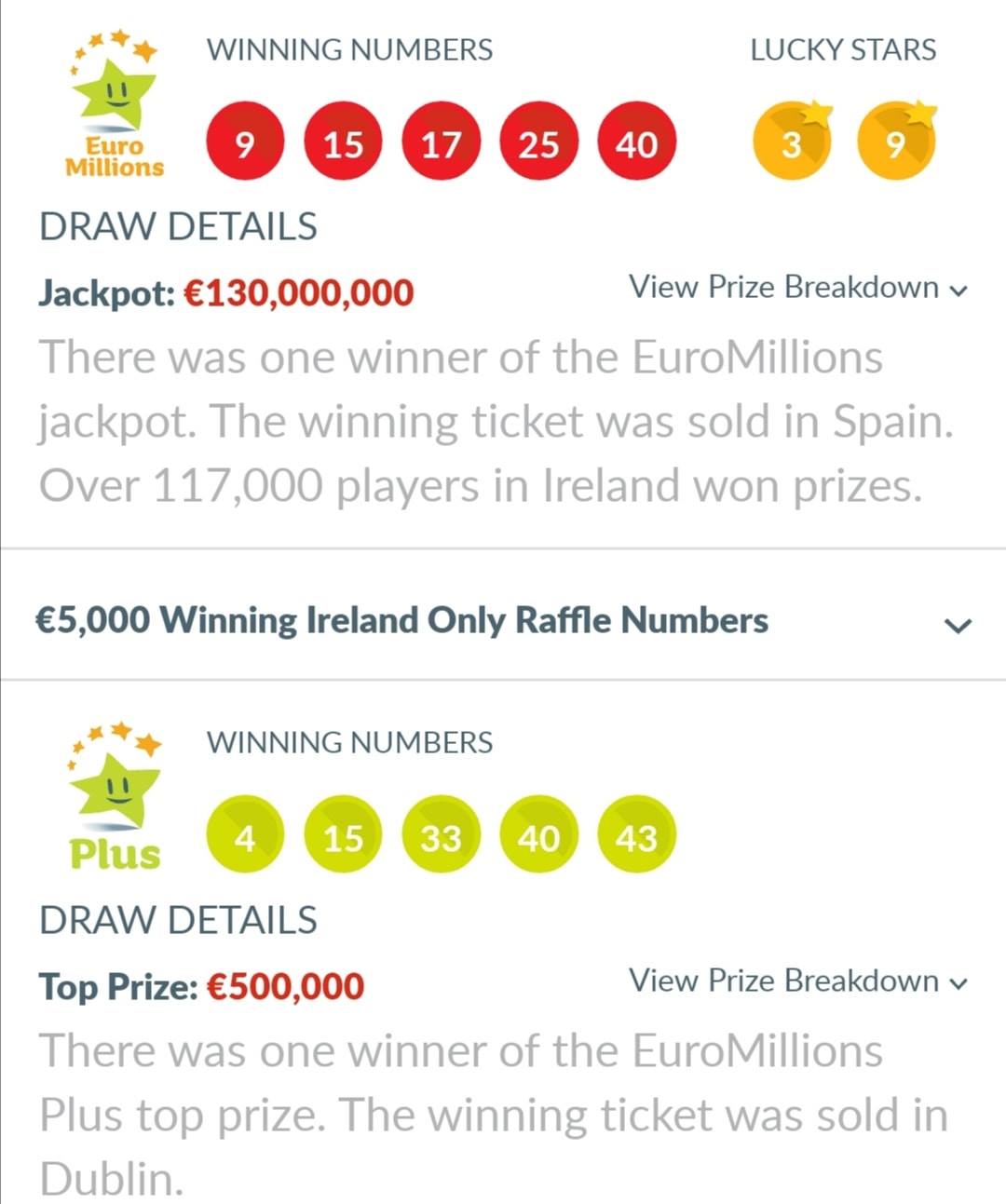The width and height of the screenshot is (1006, 1204).
Task: Expand the Ireland Only Raffle Numbers chevron
Action: click(x=958, y=624)
